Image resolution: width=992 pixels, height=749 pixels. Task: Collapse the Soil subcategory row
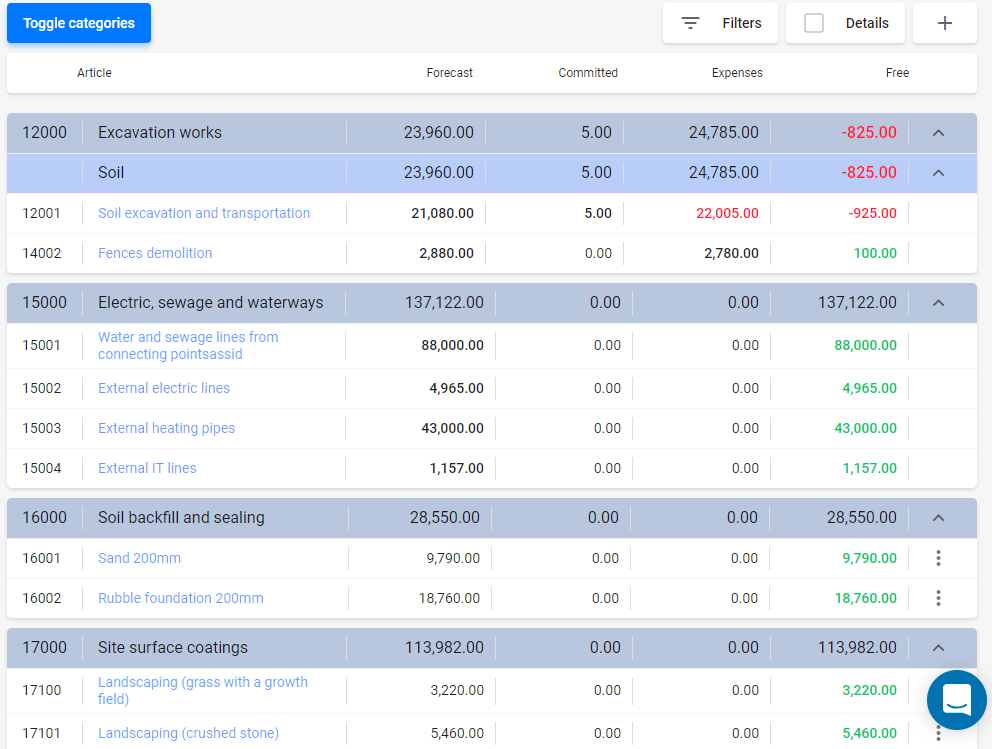(x=939, y=173)
